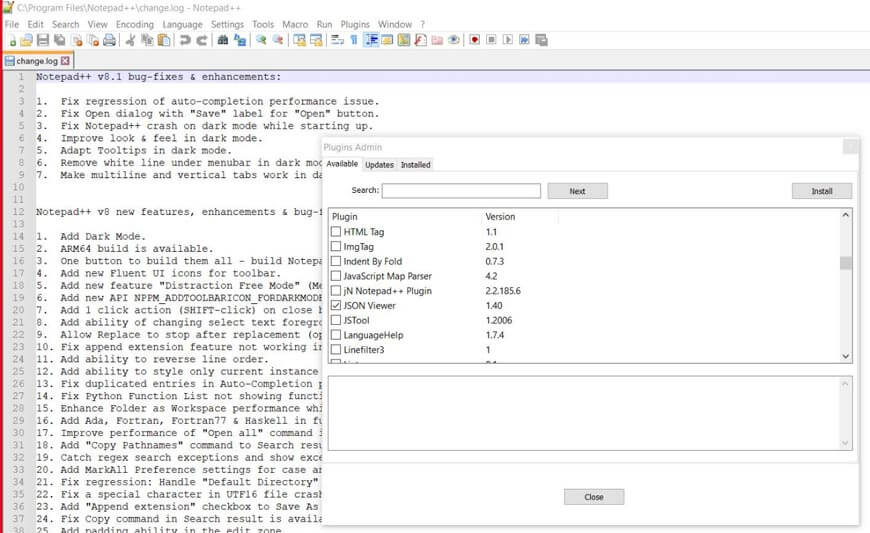Create a new file using toolbar icon
This screenshot has width=870, height=533.
12,40
